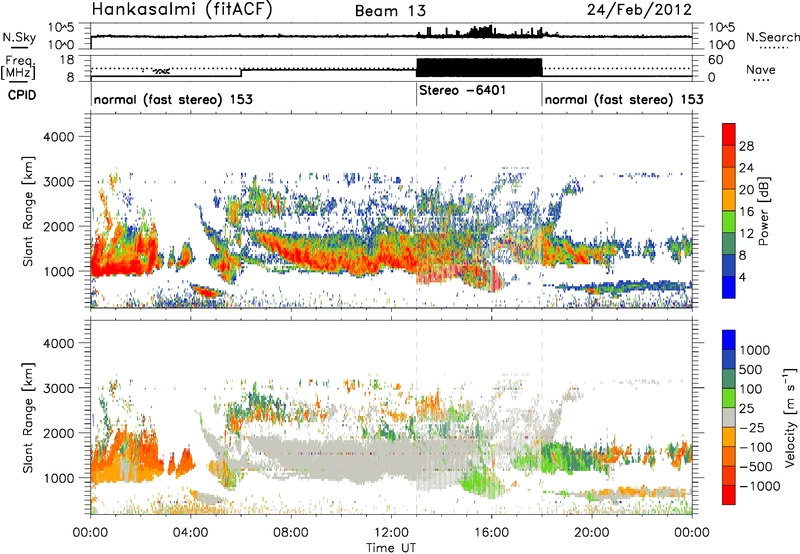Click the last normal (fast stereo) 153 label
Image resolution: width=800 pixels, height=554 pixels.
click(x=624, y=99)
